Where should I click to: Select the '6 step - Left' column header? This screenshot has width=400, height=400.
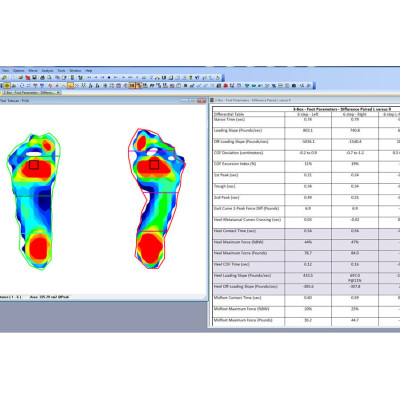click(x=308, y=114)
